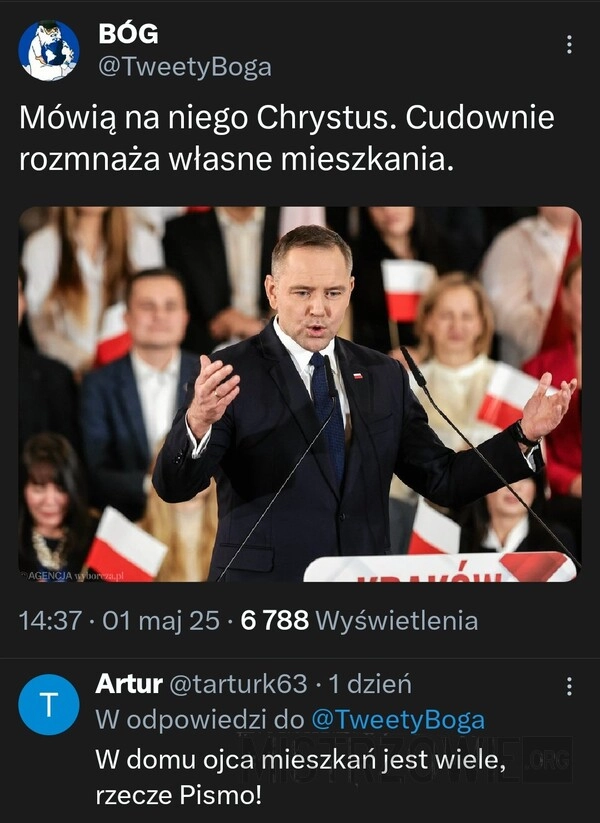Click the reply text 'W domu ojca mieszkań'
The image size is (600, 823).
[x=236, y=760]
